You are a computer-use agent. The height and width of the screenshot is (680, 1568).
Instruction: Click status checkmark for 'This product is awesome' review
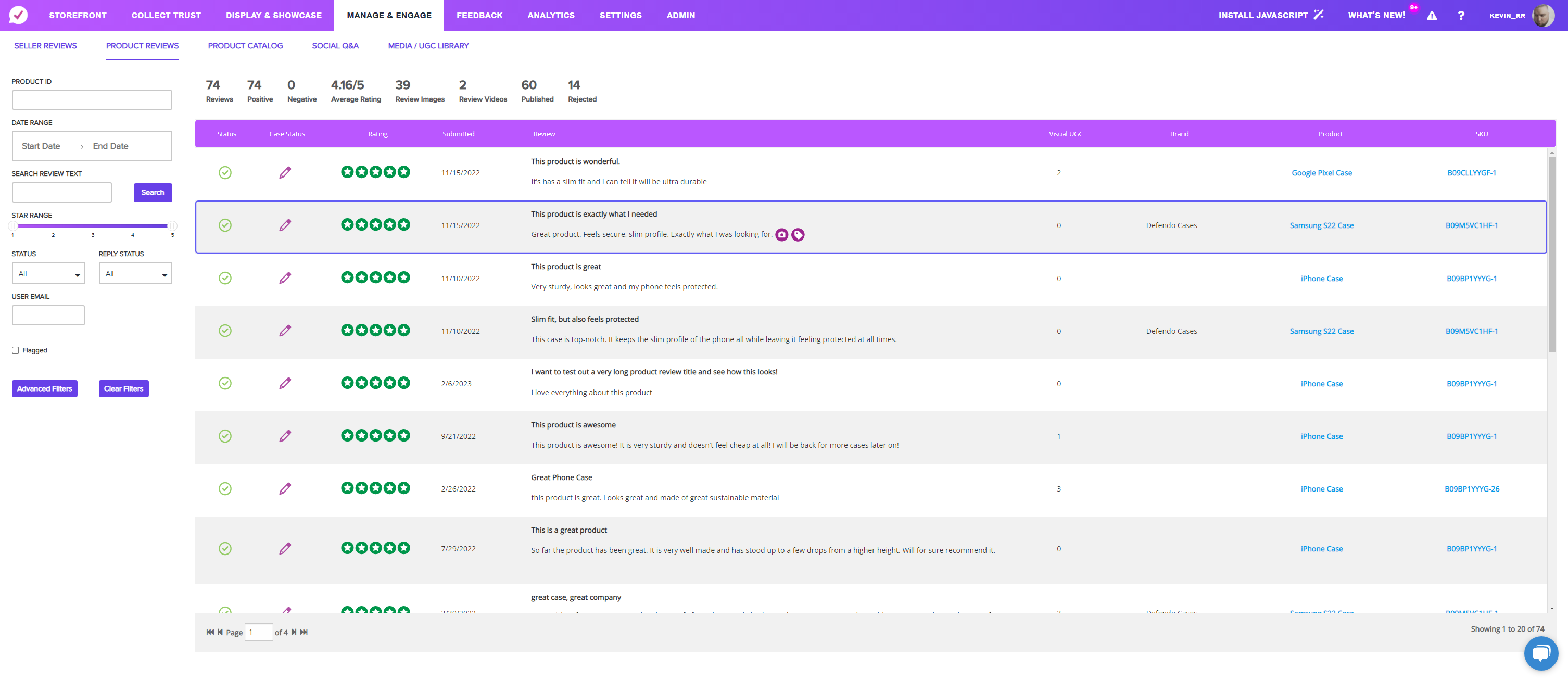(x=225, y=436)
